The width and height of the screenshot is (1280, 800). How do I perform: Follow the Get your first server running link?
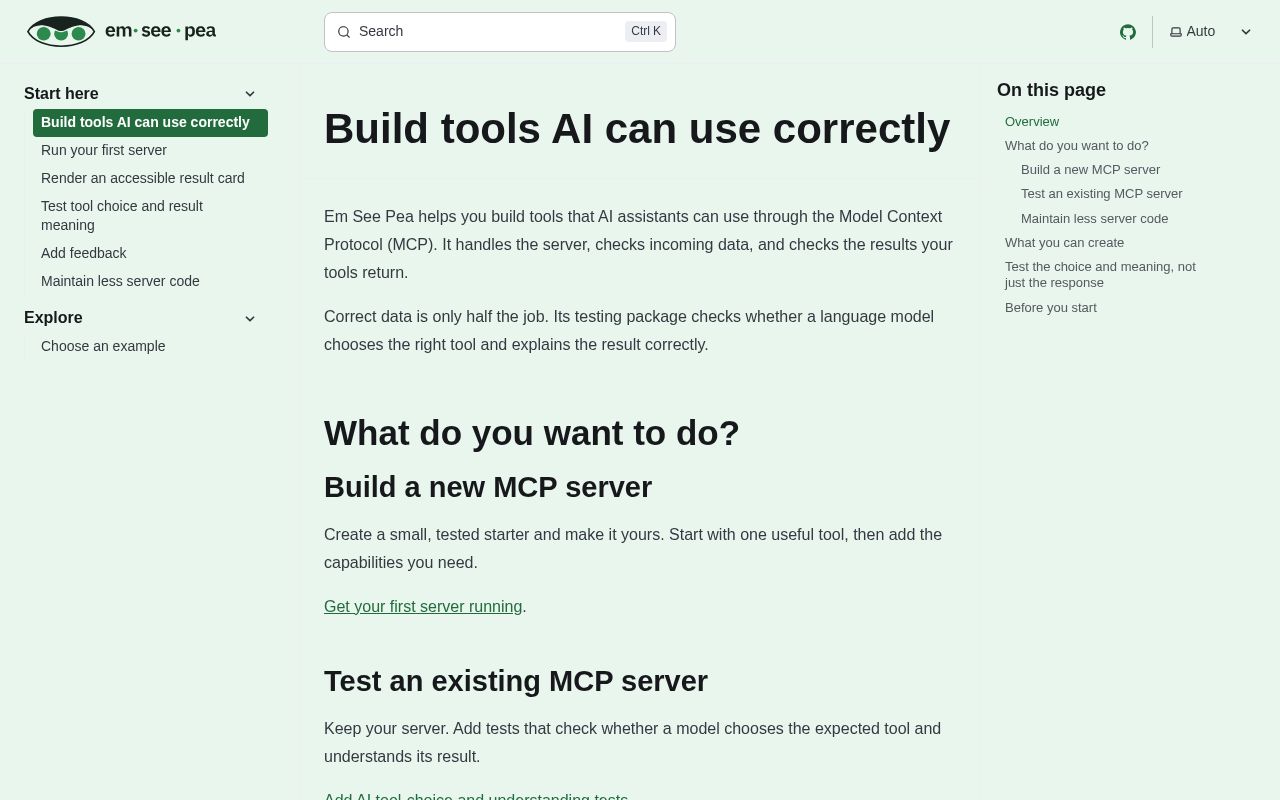[x=423, y=607]
